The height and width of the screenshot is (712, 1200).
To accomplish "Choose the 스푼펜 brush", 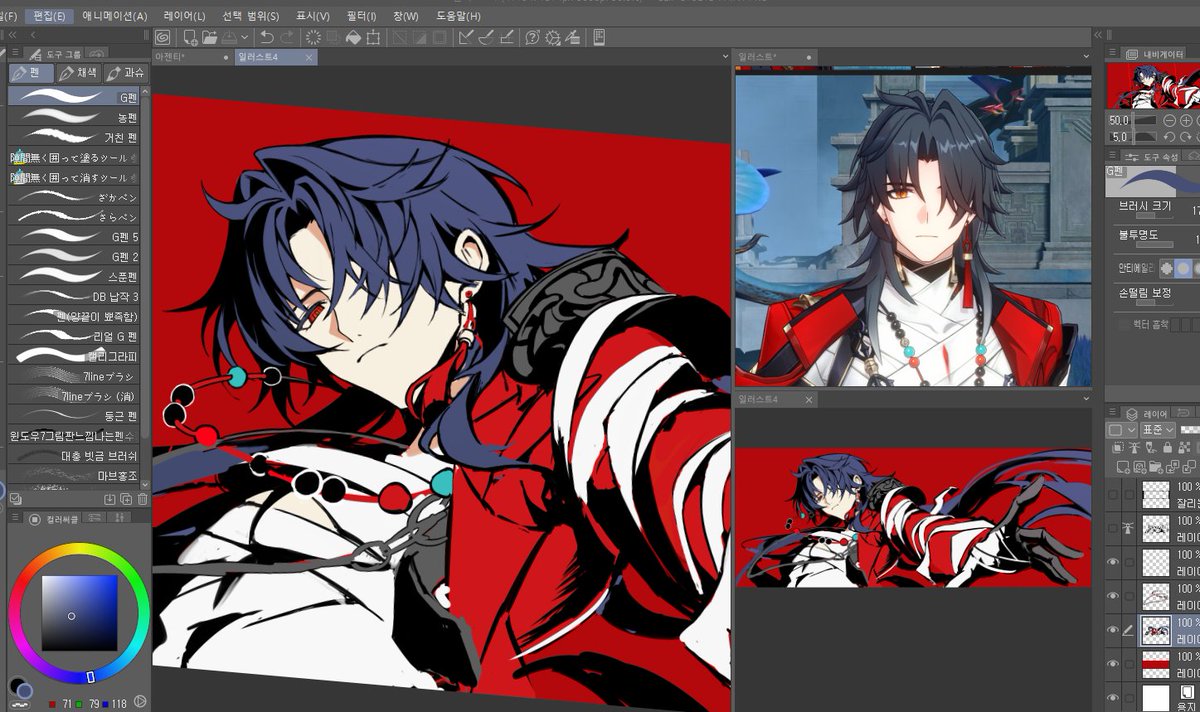I will pyautogui.click(x=73, y=276).
